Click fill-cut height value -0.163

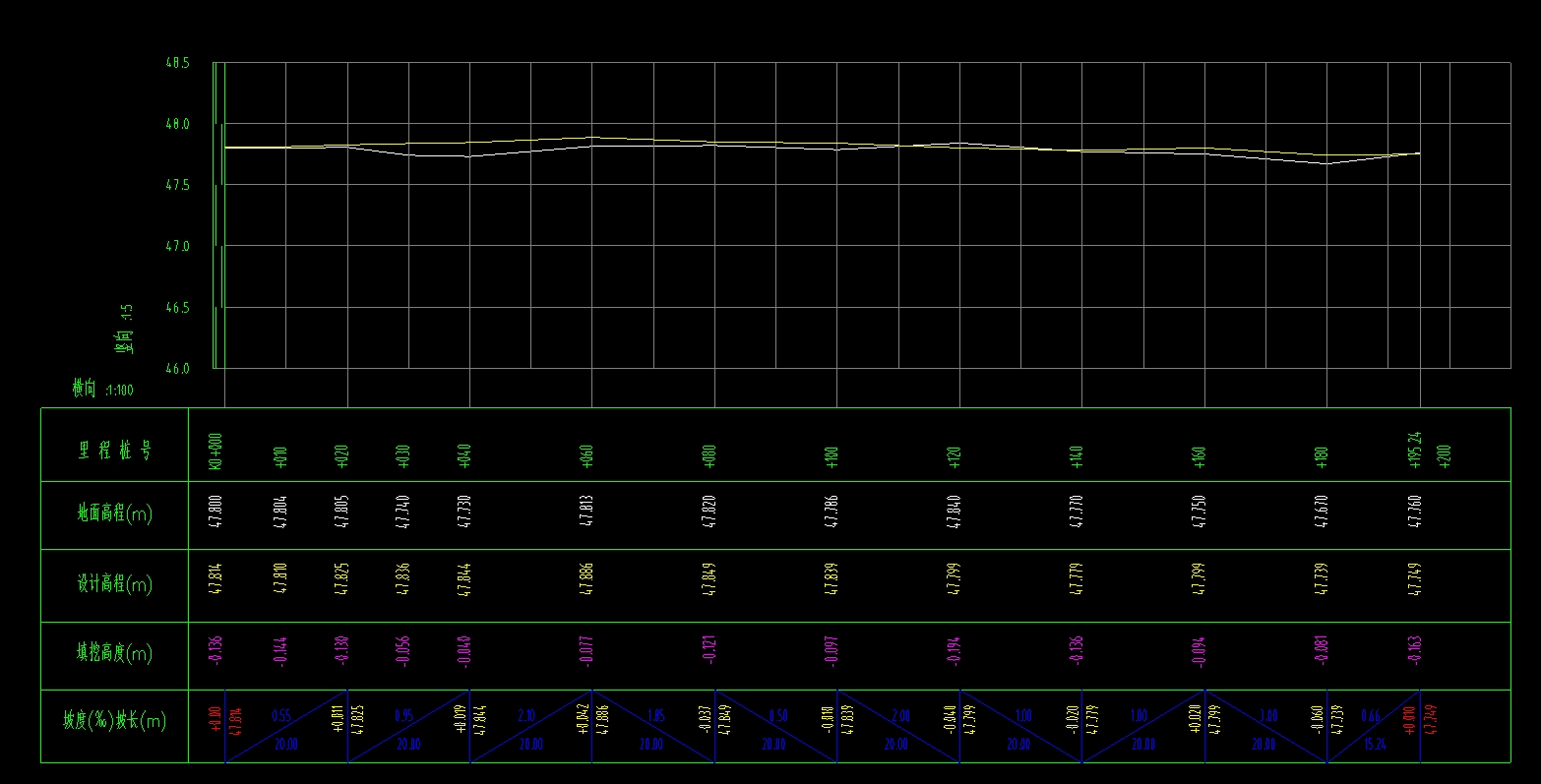tap(1415, 651)
